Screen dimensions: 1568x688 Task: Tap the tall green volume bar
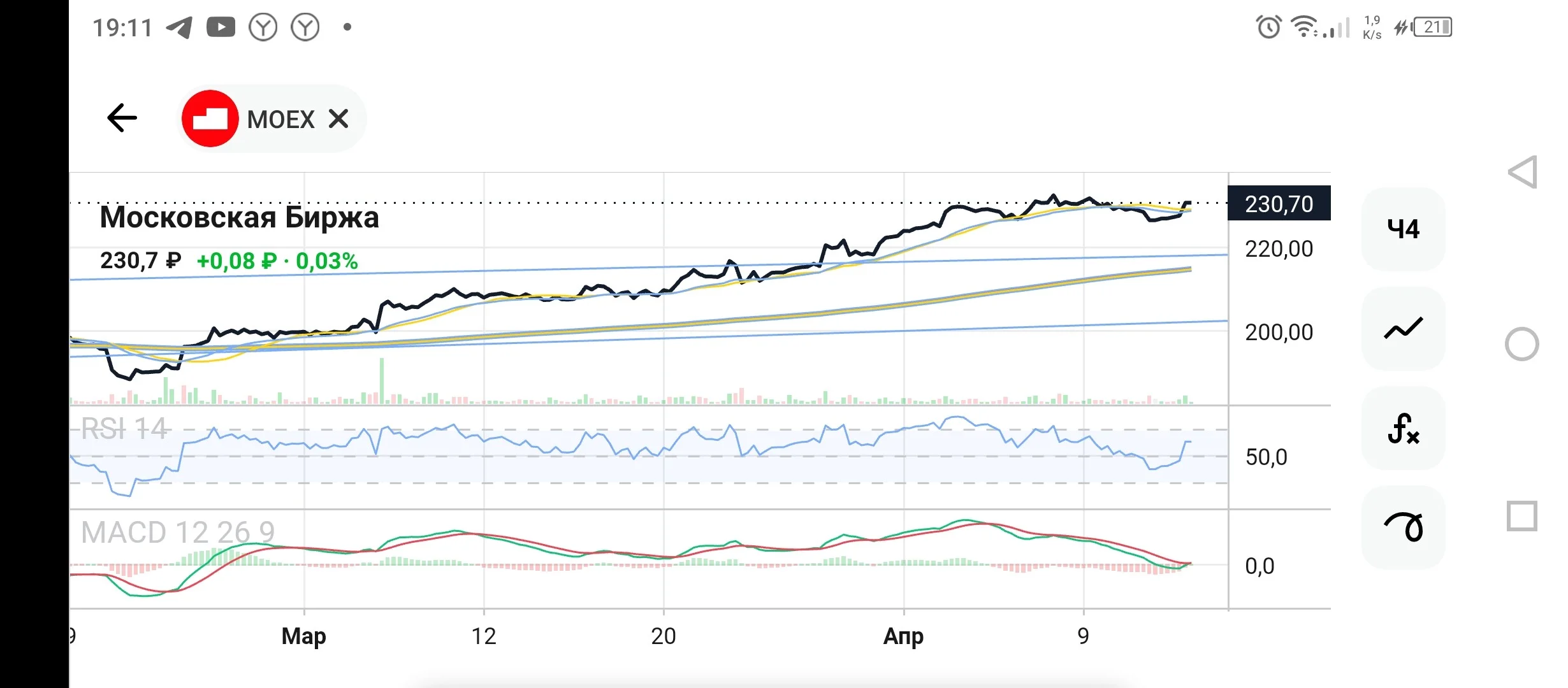(382, 381)
